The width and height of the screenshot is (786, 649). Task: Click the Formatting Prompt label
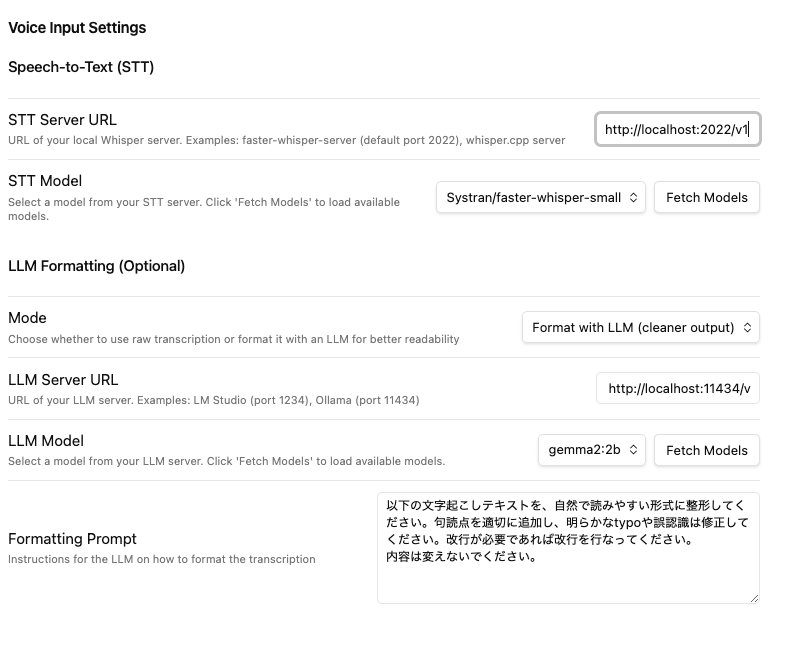click(72, 539)
